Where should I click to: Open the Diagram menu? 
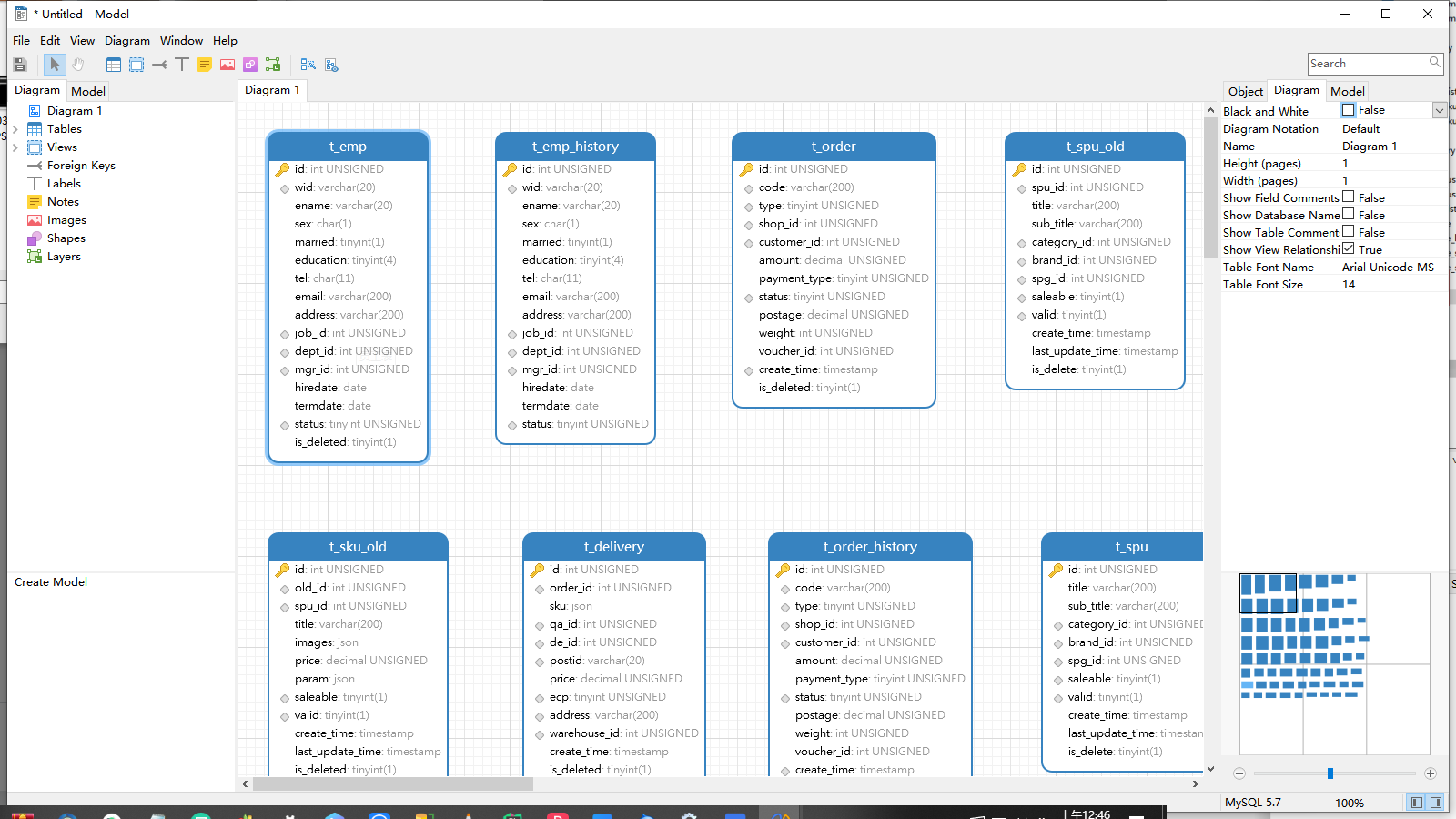127,41
